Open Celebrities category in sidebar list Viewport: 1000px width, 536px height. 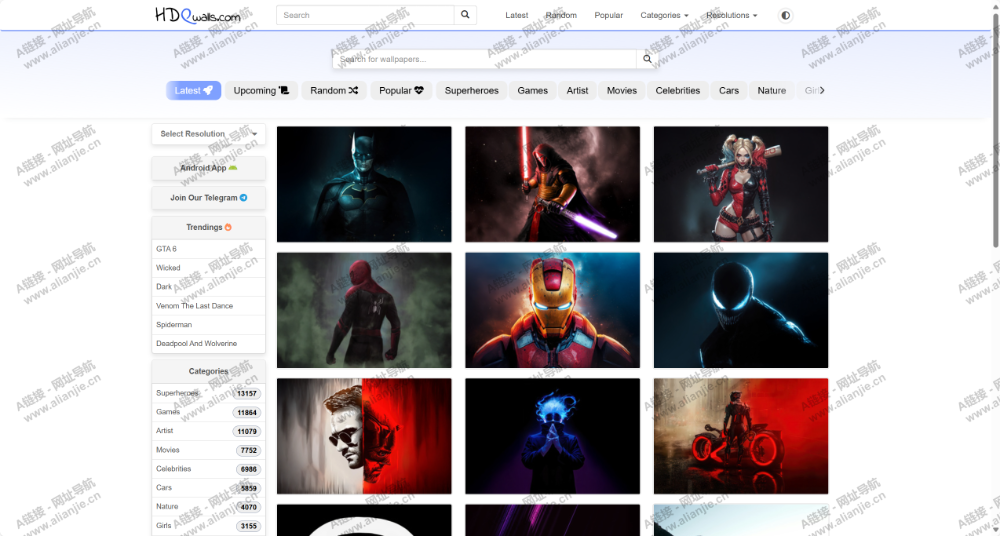tap(209, 469)
